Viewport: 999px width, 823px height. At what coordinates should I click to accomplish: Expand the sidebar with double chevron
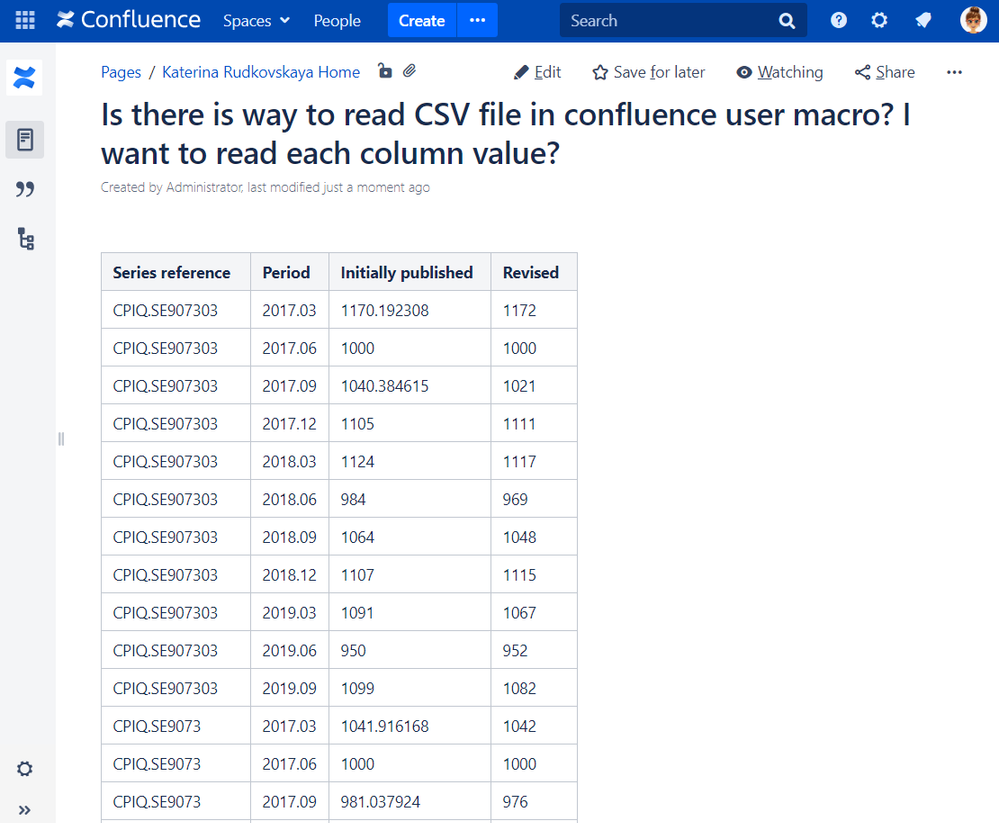point(24,810)
